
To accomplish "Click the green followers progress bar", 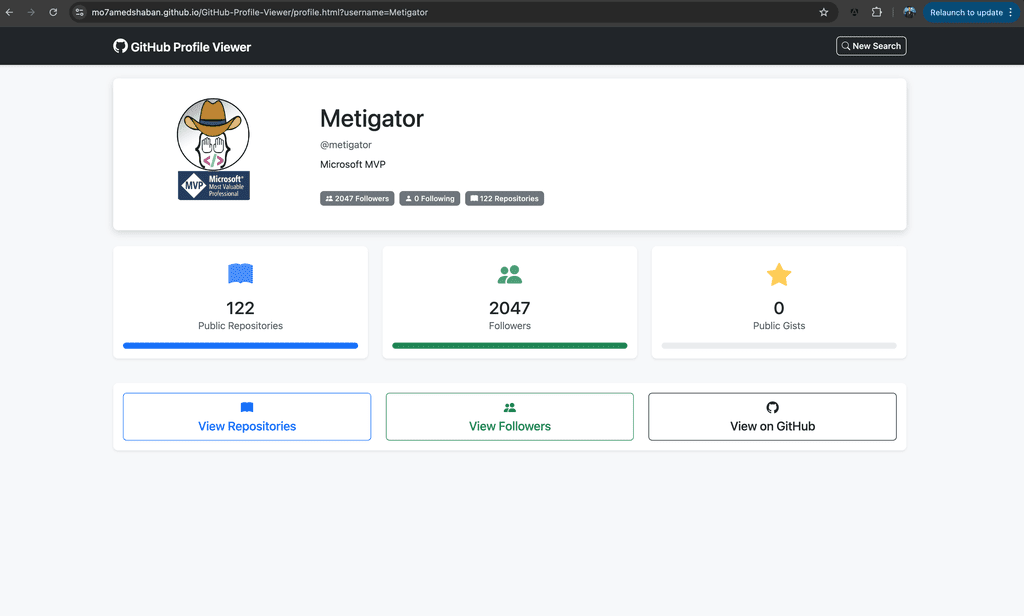I will click(x=509, y=346).
